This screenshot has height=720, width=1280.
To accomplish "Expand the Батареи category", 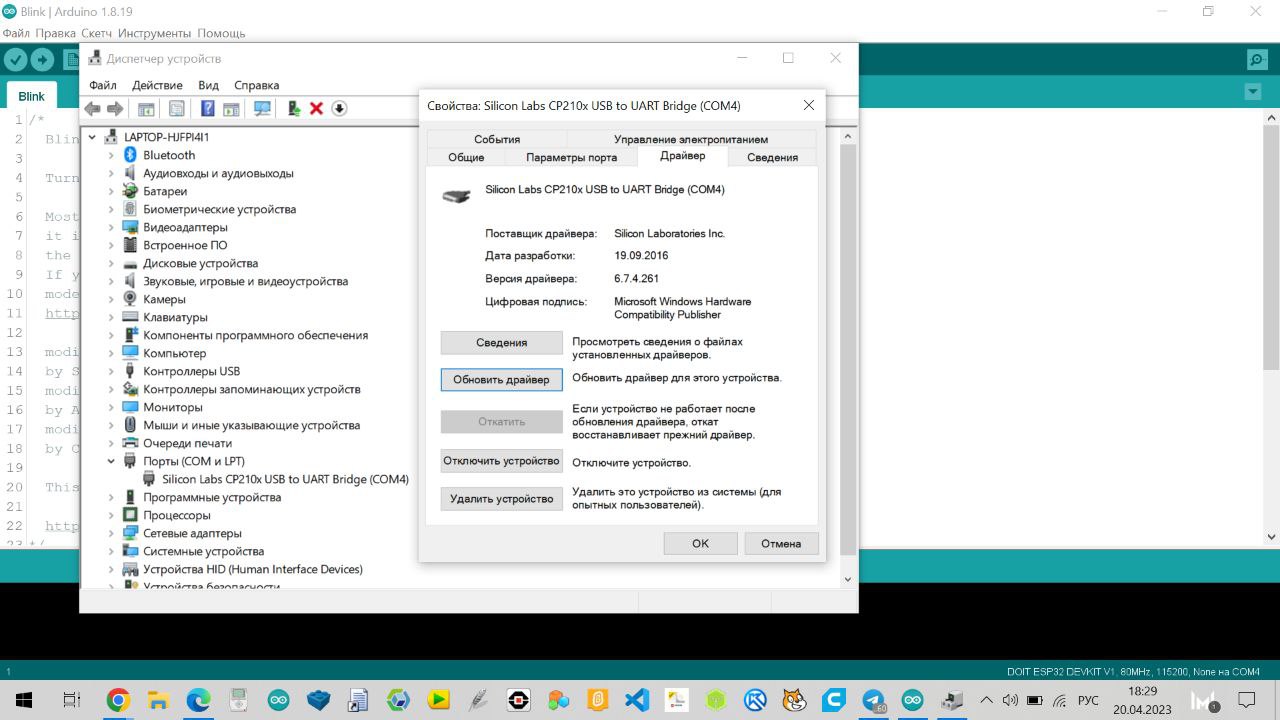I will 111,191.
